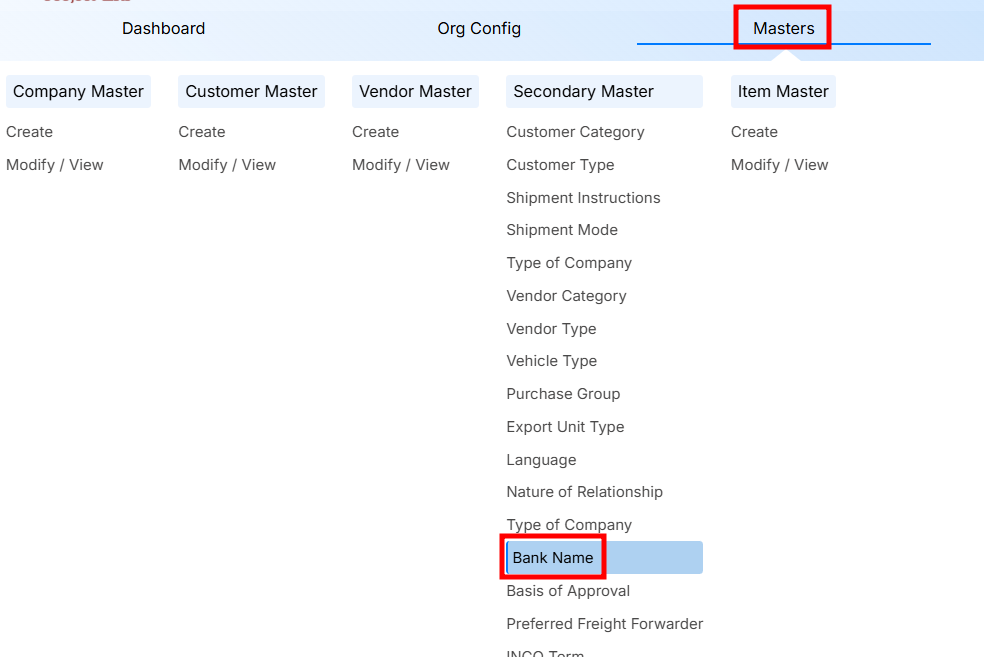Open the Purchase Group option
Screen dimensions: 984x657
[563, 393]
